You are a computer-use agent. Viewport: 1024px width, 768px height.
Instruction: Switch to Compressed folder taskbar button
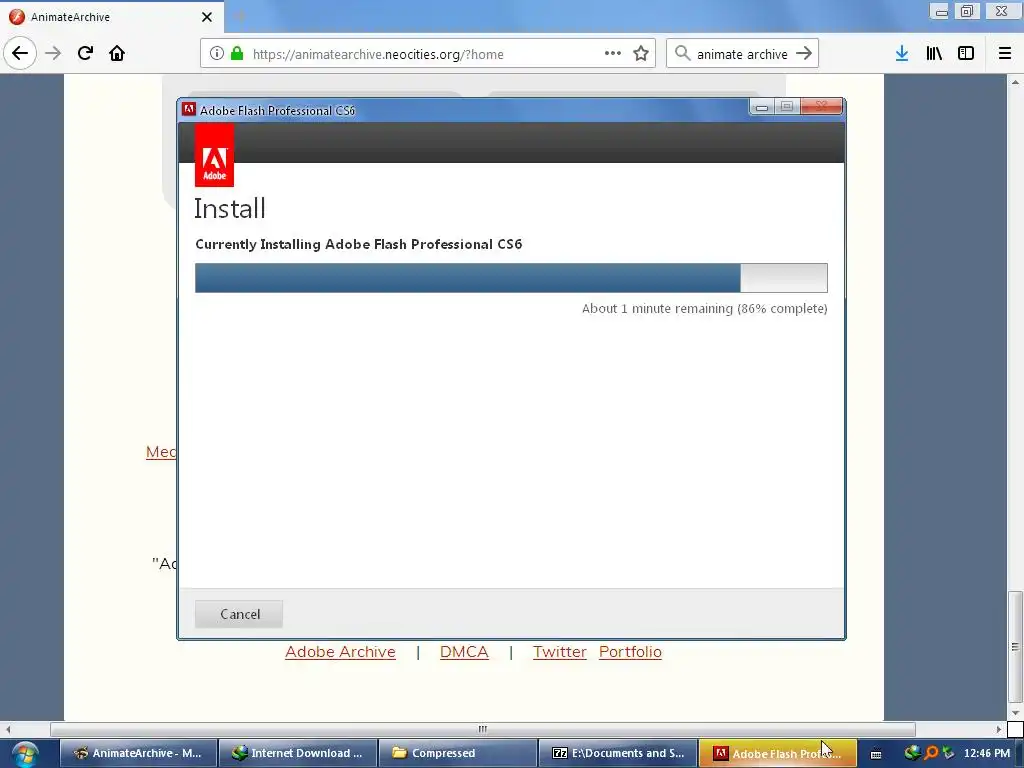pyautogui.click(x=457, y=753)
